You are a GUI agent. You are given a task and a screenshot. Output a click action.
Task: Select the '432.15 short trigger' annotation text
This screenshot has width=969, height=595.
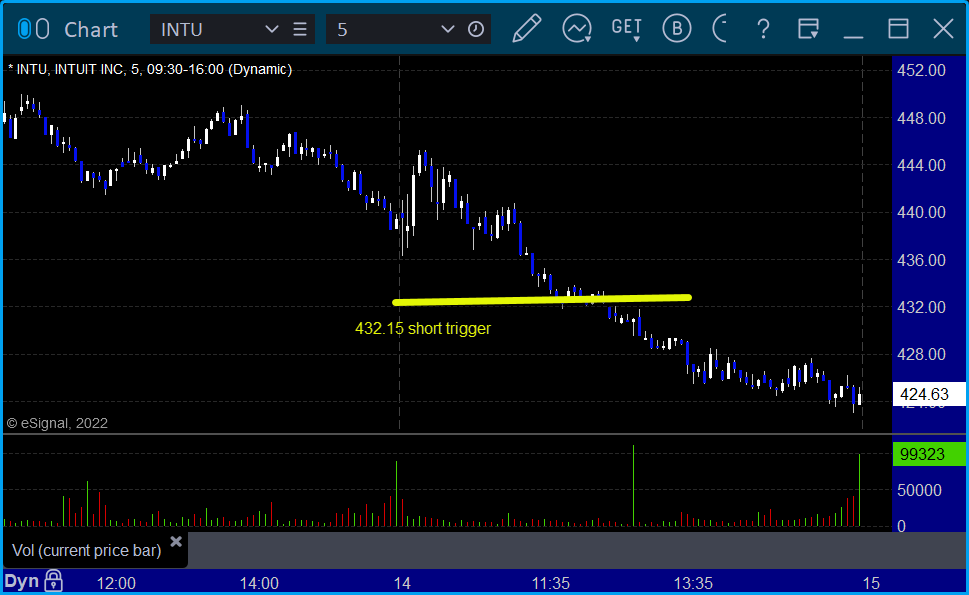[423, 328]
